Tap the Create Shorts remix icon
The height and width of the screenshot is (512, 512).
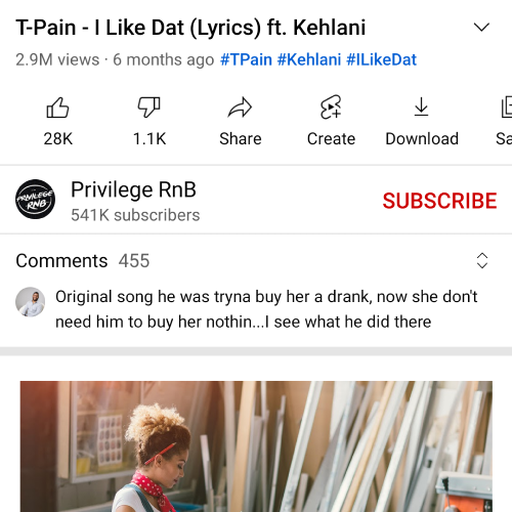(331, 107)
